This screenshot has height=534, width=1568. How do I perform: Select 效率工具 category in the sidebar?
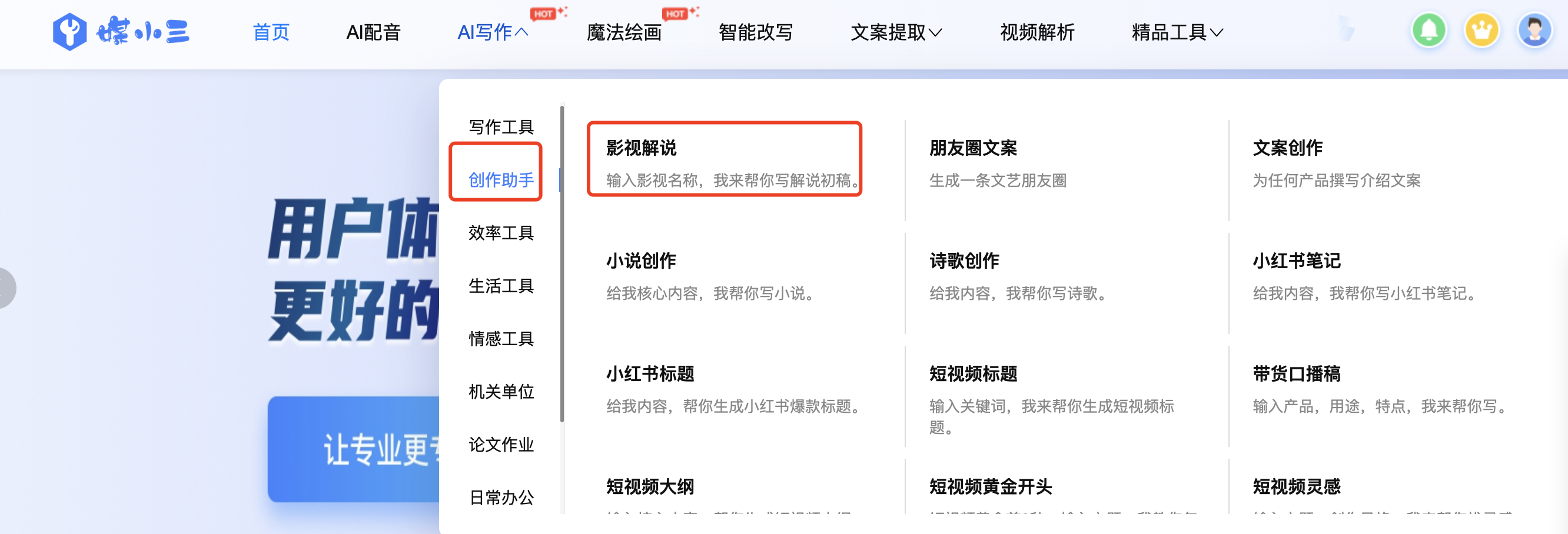coord(501,232)
